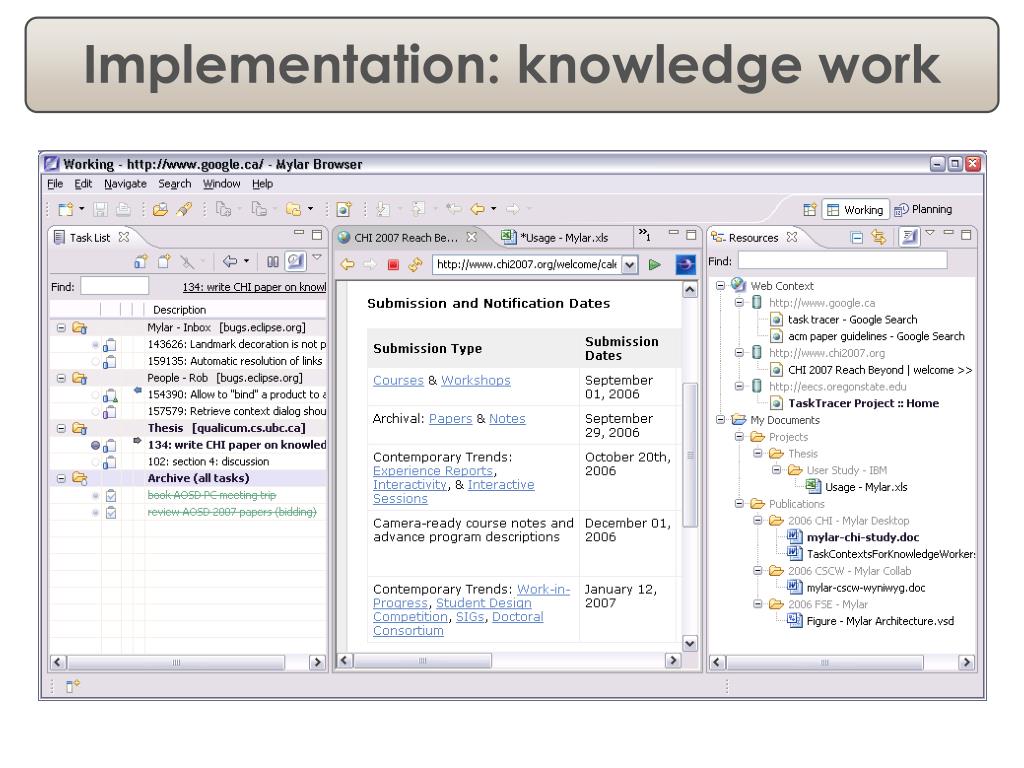
Task: Activate task 102 section 4 discussion circle
Action: coord(95,462)
